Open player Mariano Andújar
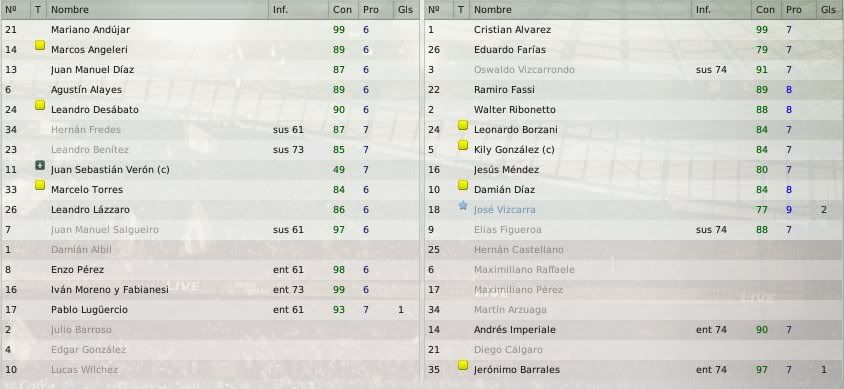 coord(90,30)
